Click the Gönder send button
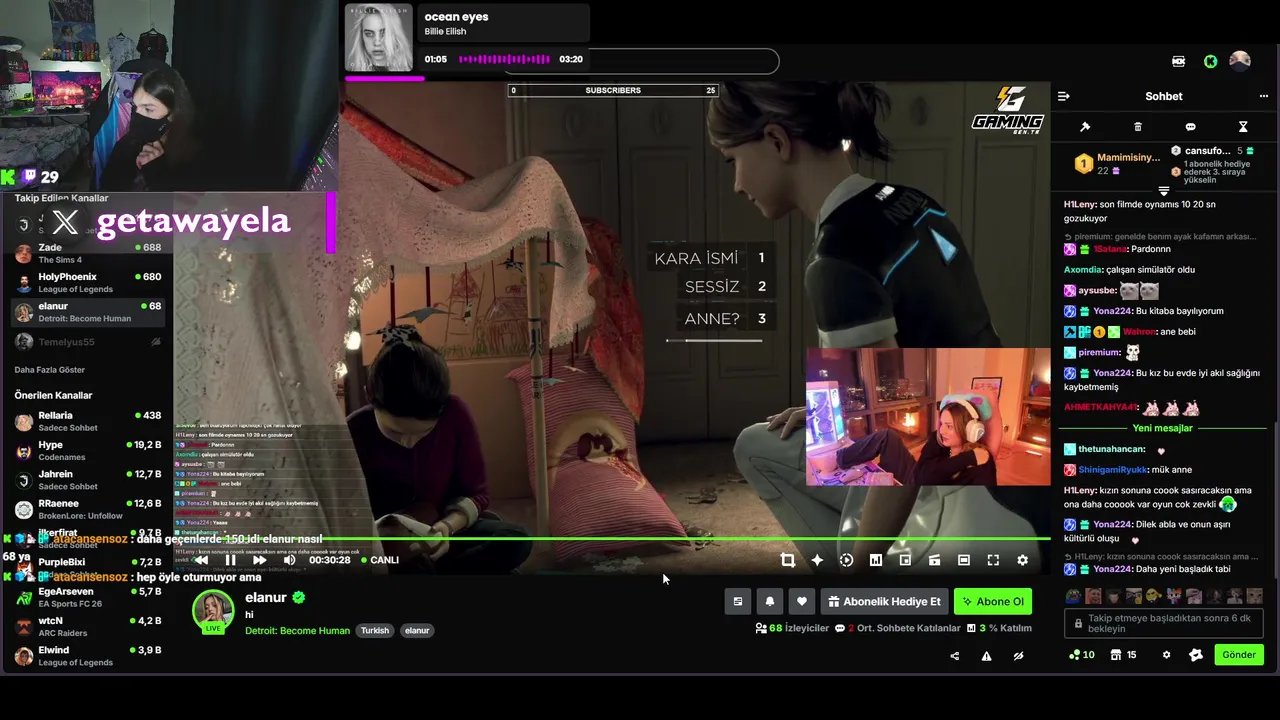Viewport: 1280px width, 720px height. [x=1239, y=655]
